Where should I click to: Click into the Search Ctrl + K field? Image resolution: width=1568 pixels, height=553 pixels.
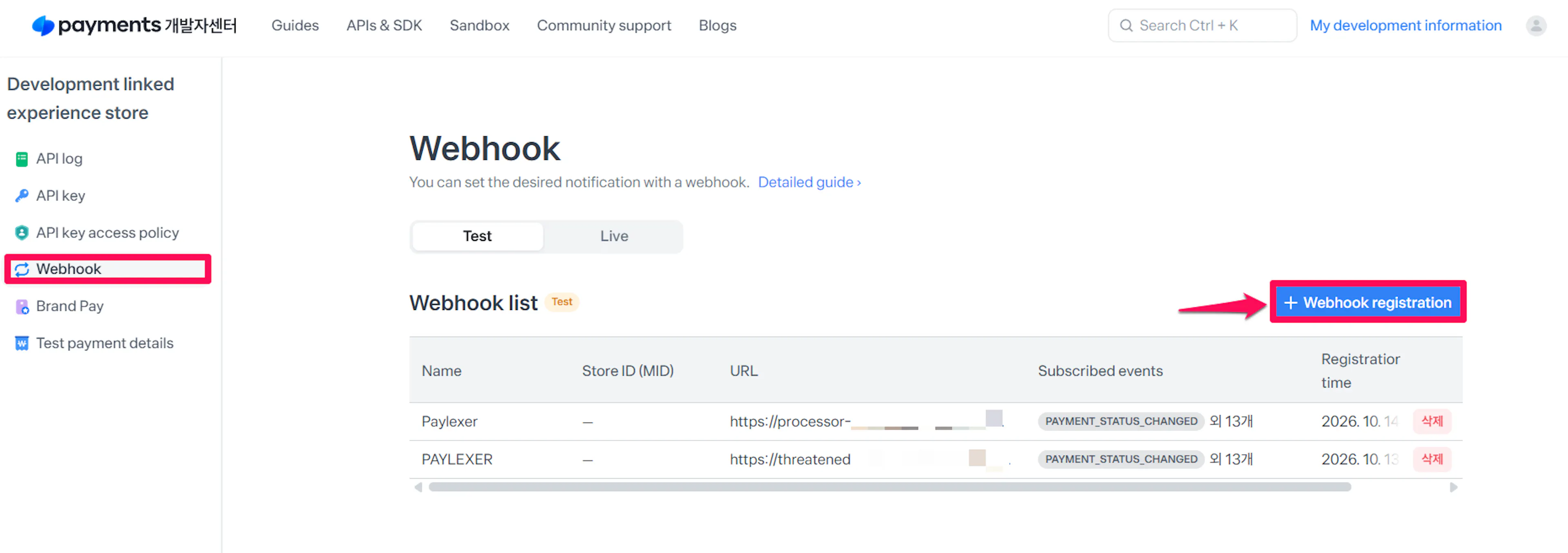point(1202,26)
